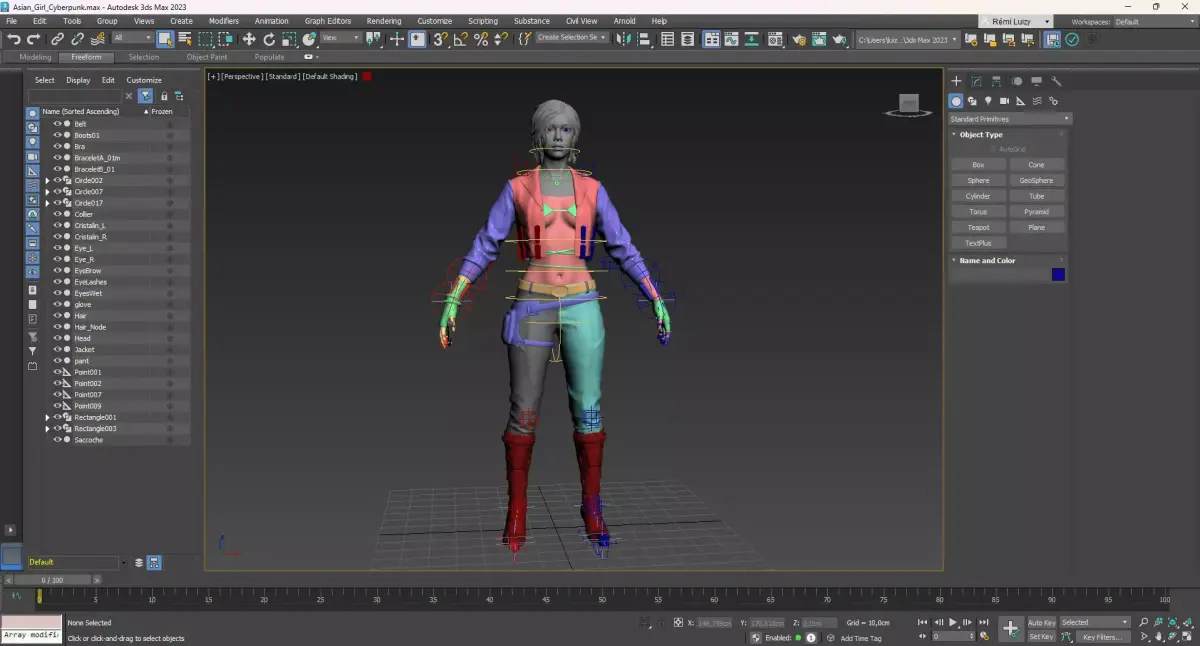Expand the Rectangle003 tree node
This screenshot has height=646, width=1200.
47,429
